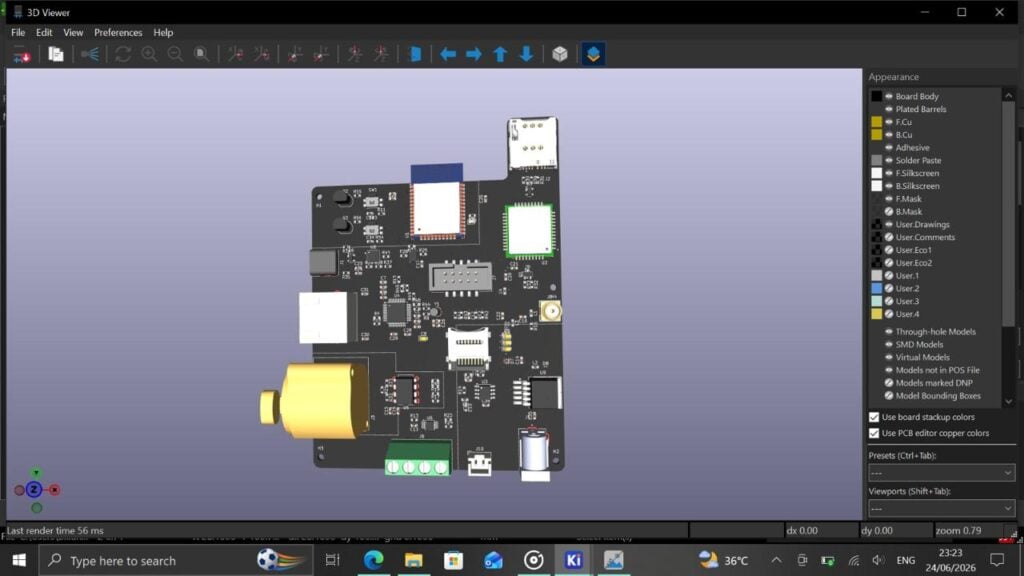Click the appearance list scroll-down arrow
This screenshot has height=576, width=1024.
tap(1008, 401)
